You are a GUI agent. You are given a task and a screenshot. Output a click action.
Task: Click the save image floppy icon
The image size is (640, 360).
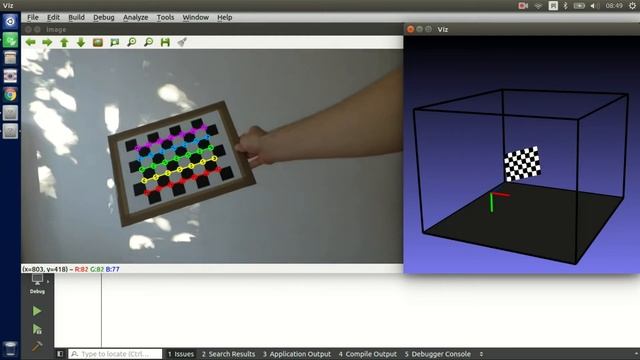coord(165,42)
